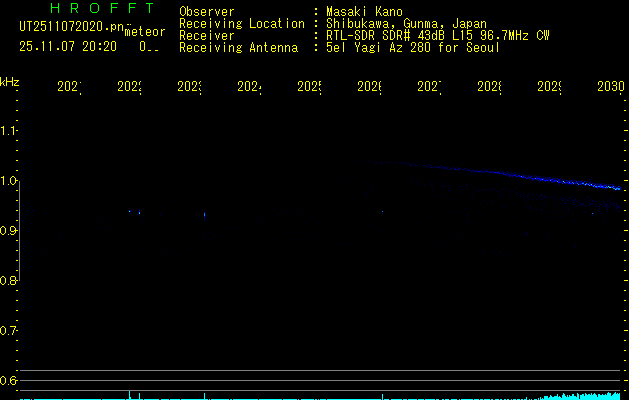The width and height of the screenshot is (629, 400).
Task: Select the text 5el Yagi Az 280 for Seoul
Action: 413,48
